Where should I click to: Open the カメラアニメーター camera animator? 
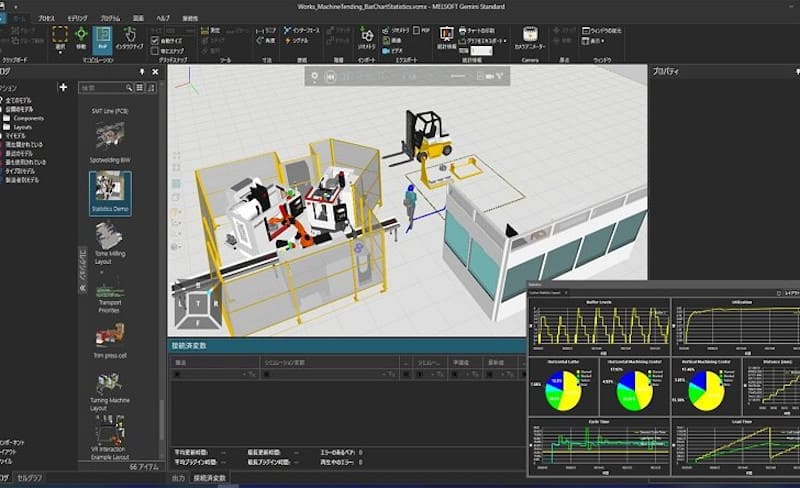click(x=530, y=38)
